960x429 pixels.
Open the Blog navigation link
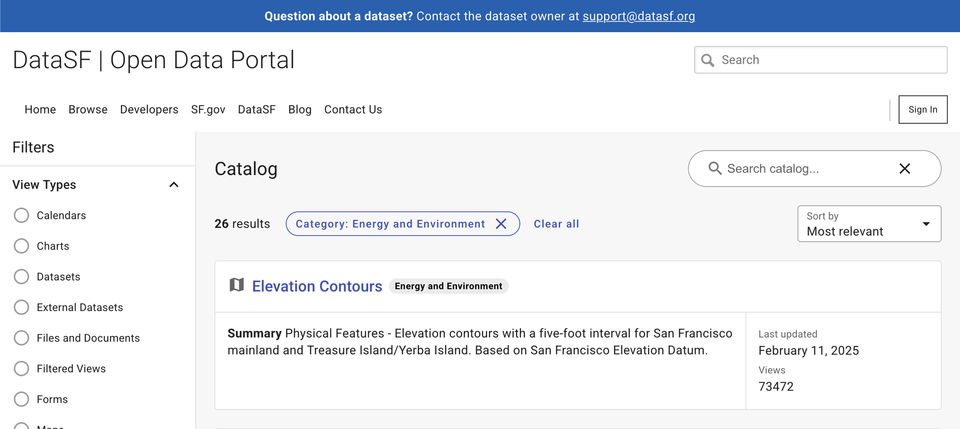coord(299,110)
